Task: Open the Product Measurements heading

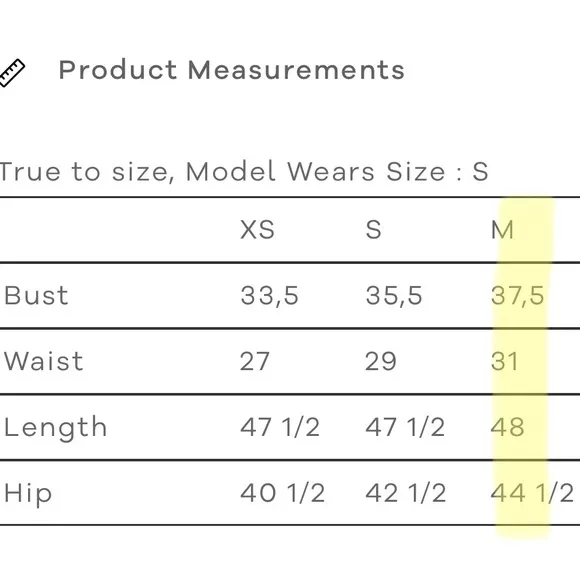Action: pos(232,70)
